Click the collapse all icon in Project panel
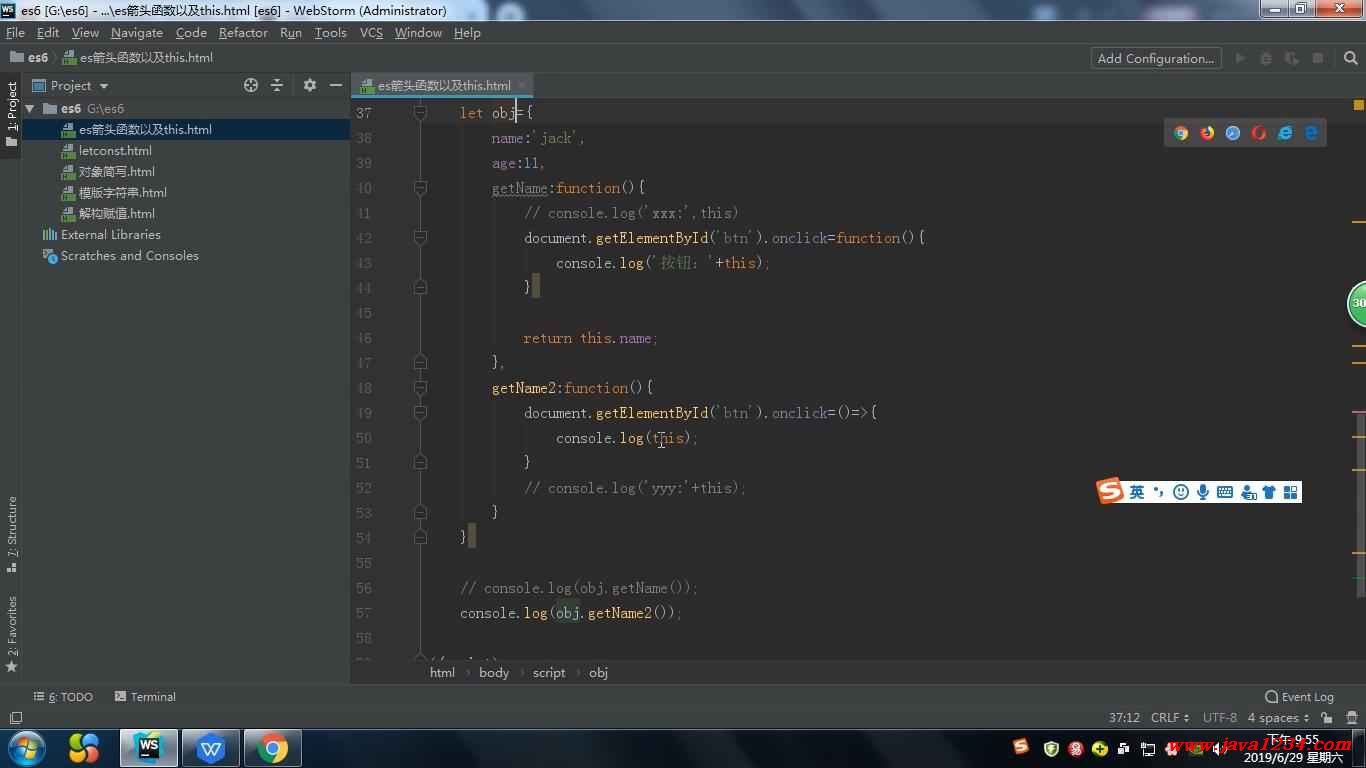Viewport: 1366px width, 768px height. 277,85
